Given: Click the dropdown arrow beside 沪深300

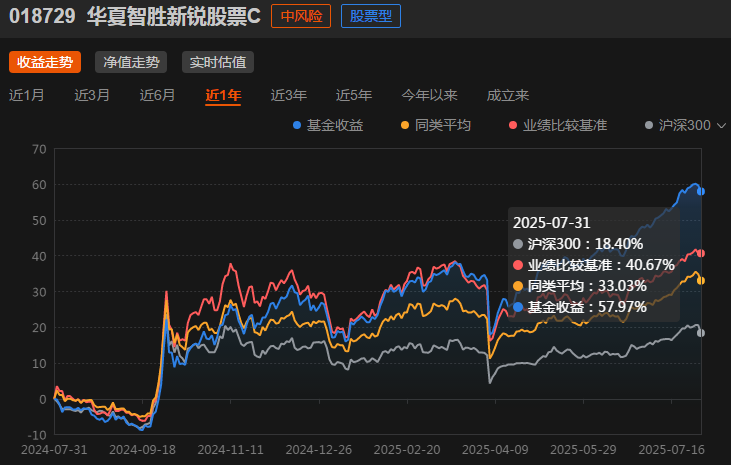Looking at the screenshot, I should click(x=721, y=125).
